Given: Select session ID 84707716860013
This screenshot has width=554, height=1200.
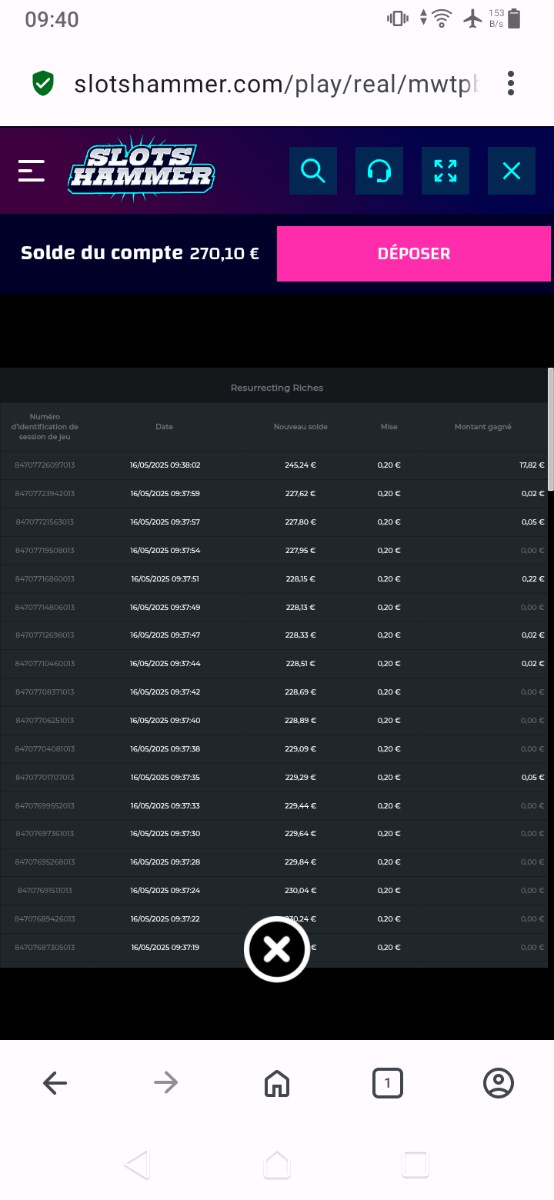Looking at the screenshot, I should (45, 579).
